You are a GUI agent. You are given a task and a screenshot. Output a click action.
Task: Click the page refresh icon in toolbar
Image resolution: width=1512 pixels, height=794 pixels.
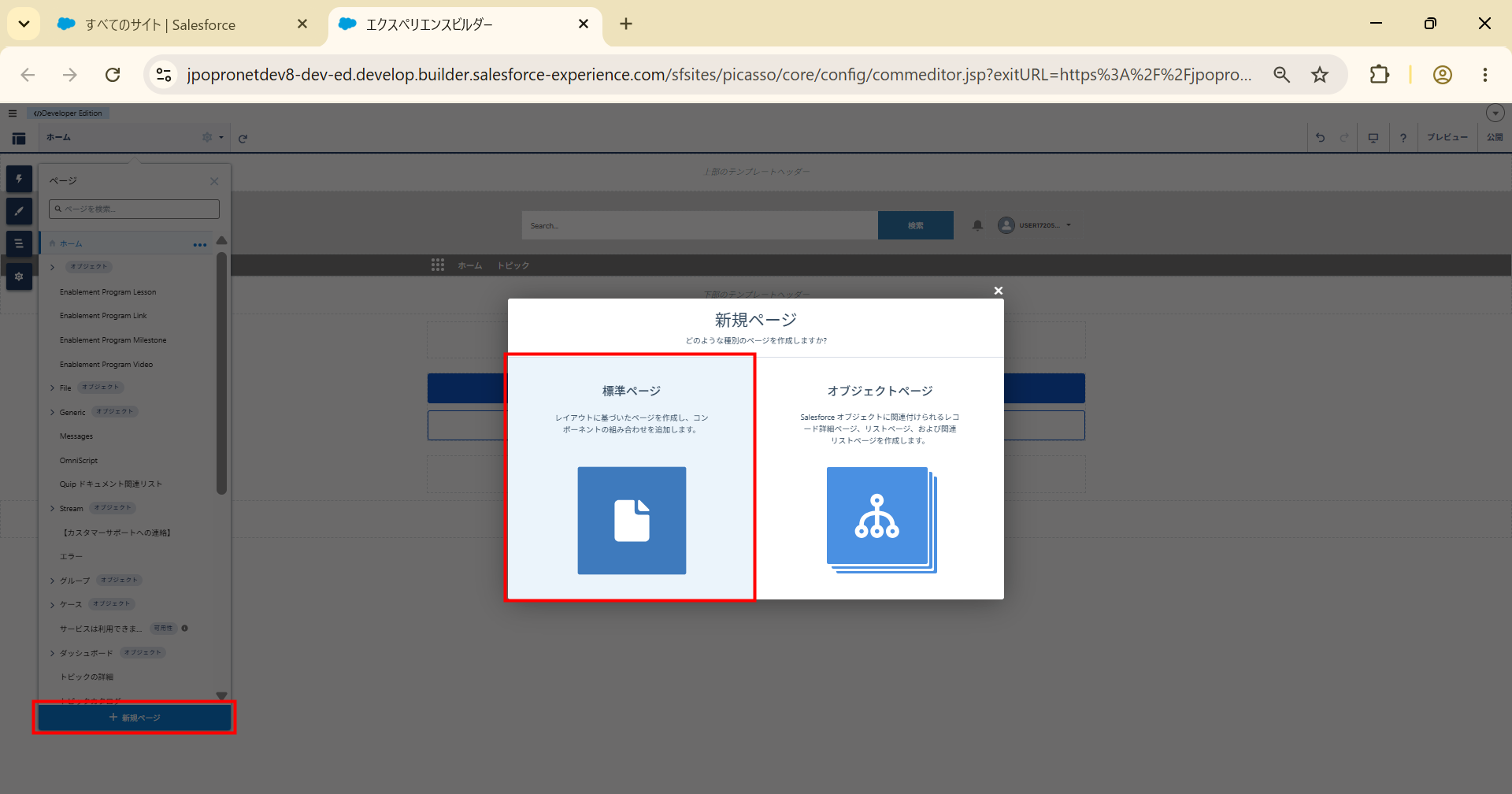[243, 139]
